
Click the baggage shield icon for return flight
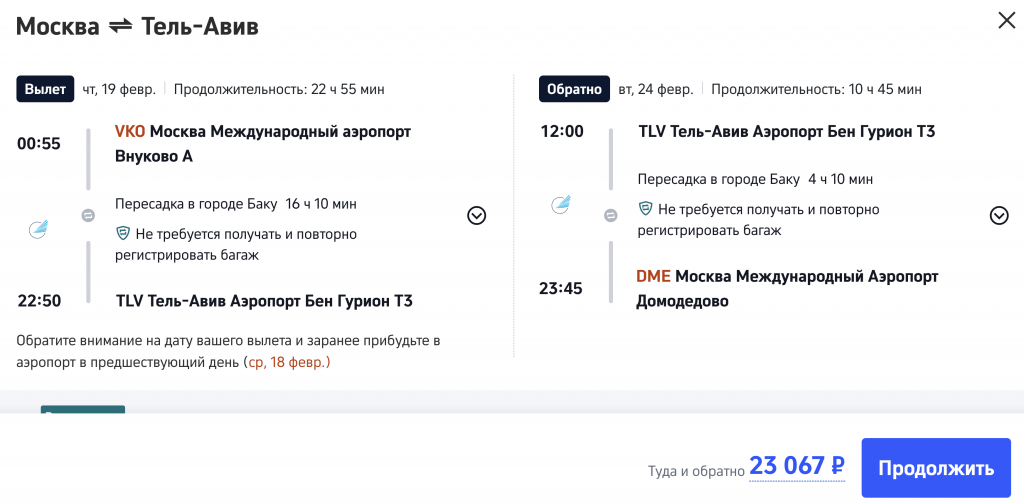coord(646,209)
